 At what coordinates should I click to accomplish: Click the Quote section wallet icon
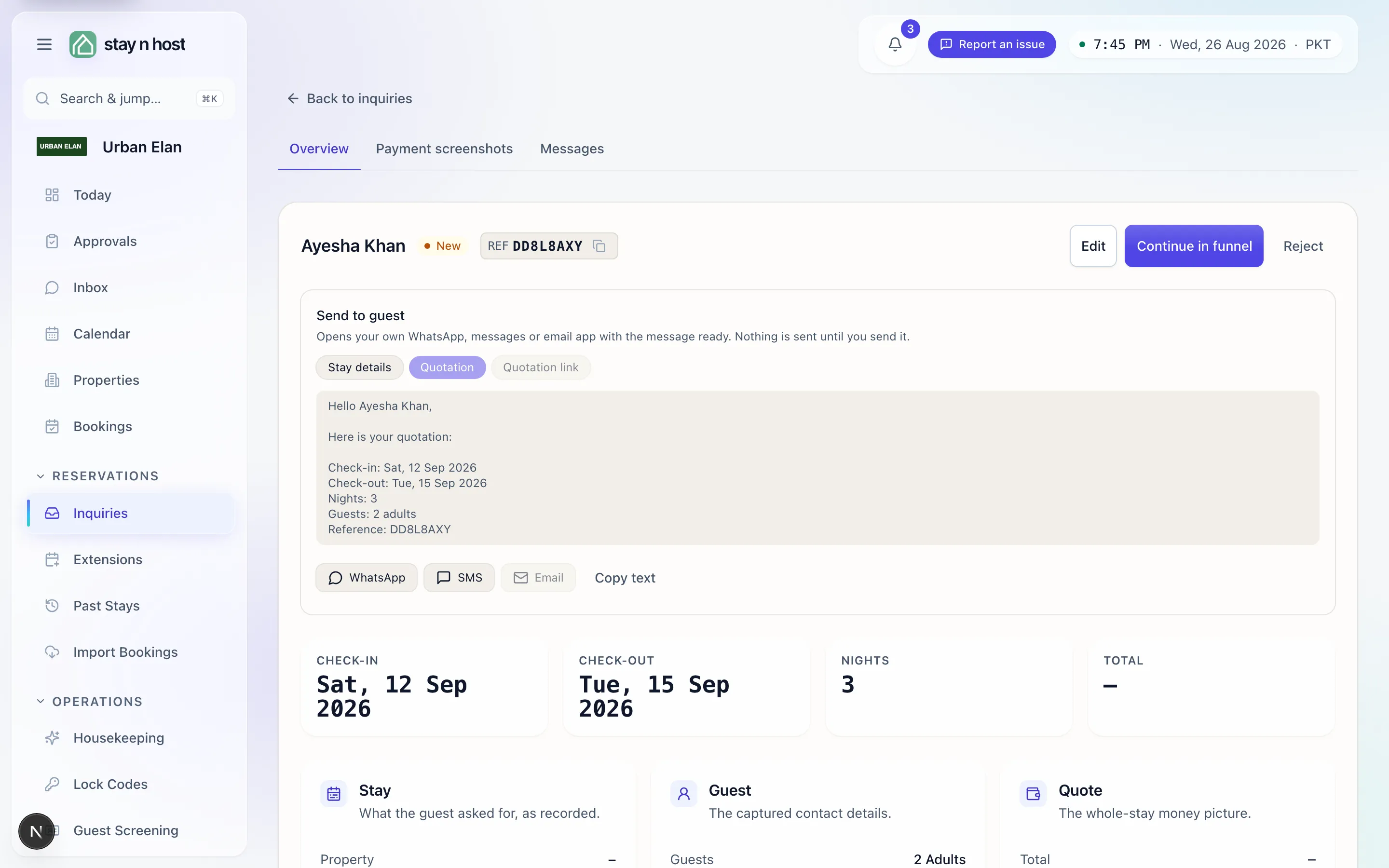tap(1033, 794)
